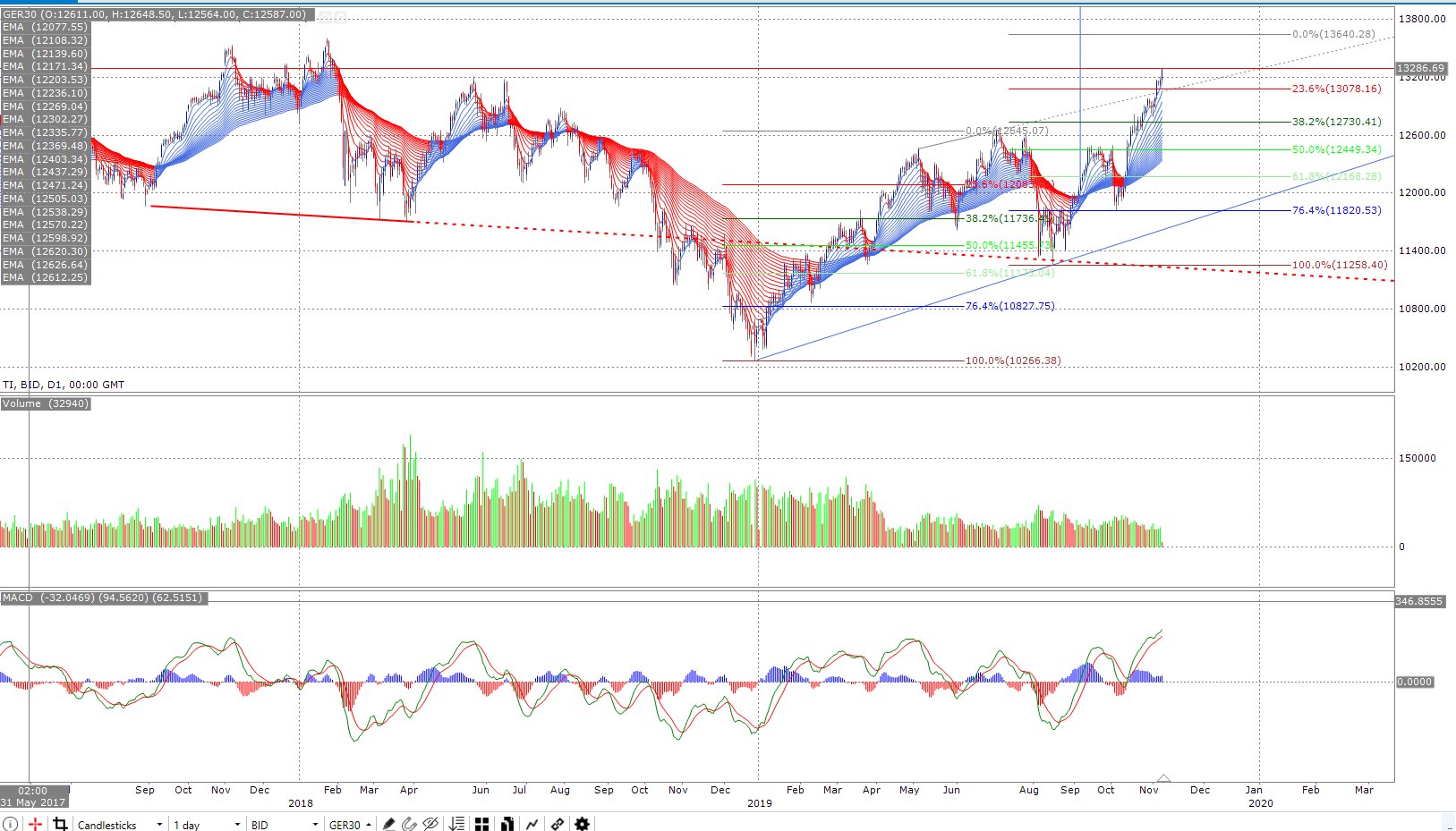This screenshot has height=831, width=1456.
Task: Click the 0.0%(13640.28) Fibonacci label
Action: pos(1333,34)
